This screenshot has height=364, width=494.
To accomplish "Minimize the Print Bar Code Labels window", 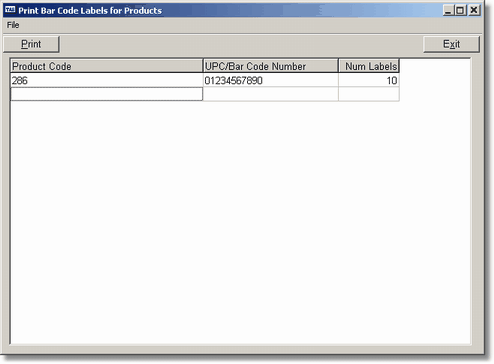I will pyautogui.click(x=448, y=10).
